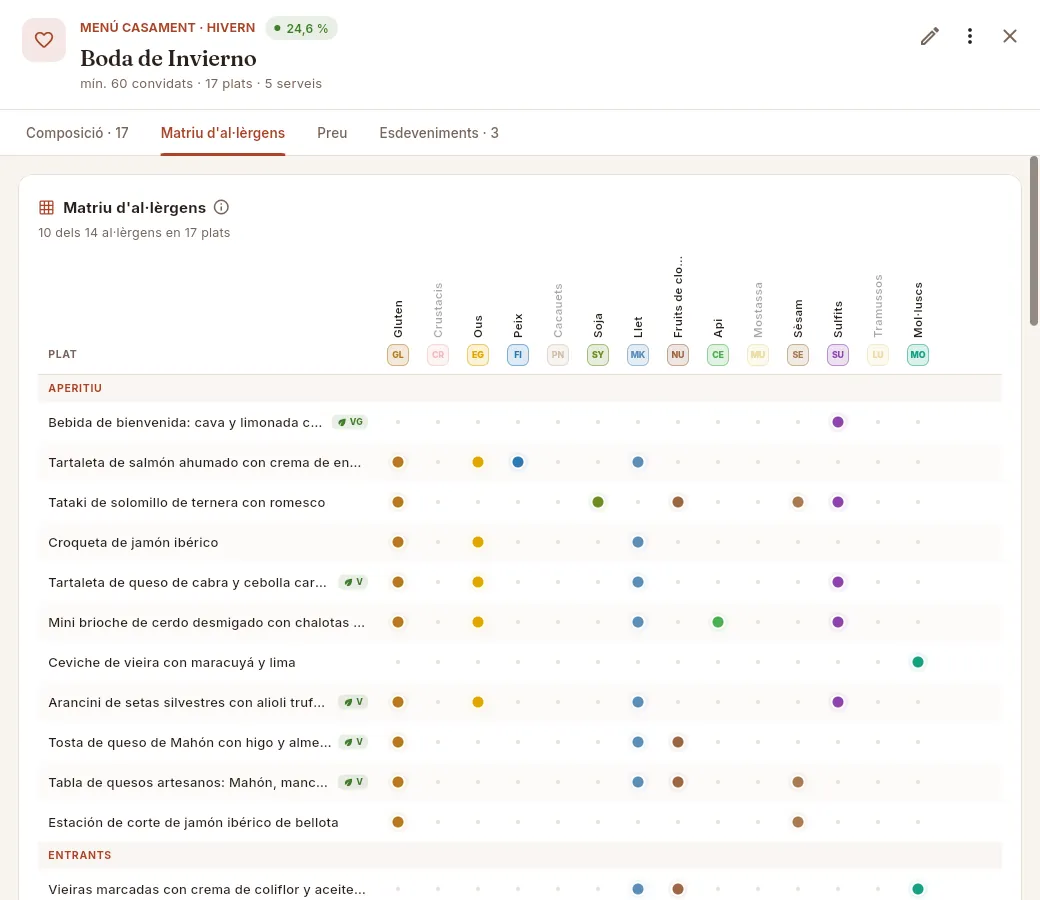1040x900 pixels.
Task: Click the MU Mostassa allergen badge
Action: 758,355
